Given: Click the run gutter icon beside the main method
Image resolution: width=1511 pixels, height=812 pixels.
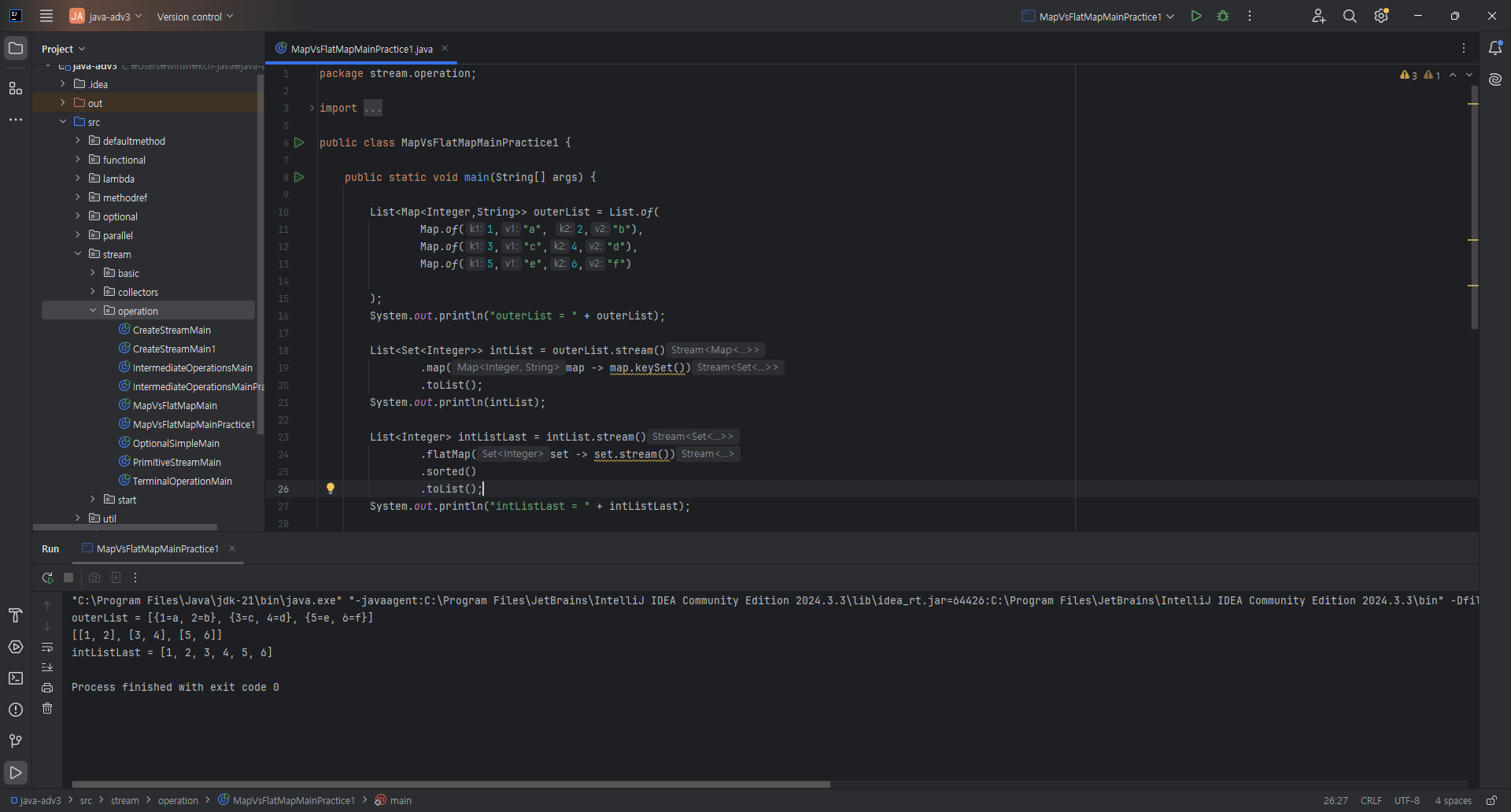Looking at the screenshot, I should click(x=299, y=177).
